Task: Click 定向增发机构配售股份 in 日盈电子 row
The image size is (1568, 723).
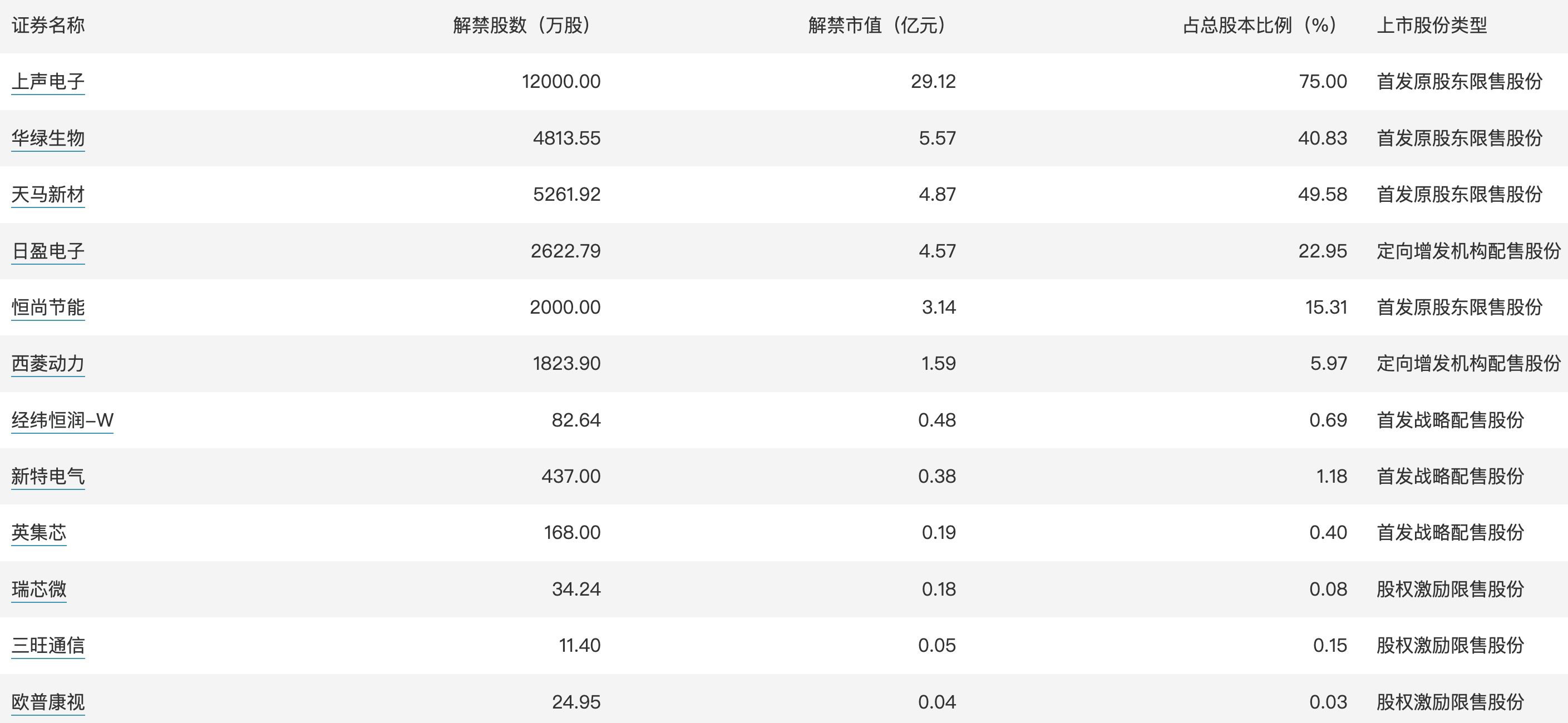Action: (1469, 251)
